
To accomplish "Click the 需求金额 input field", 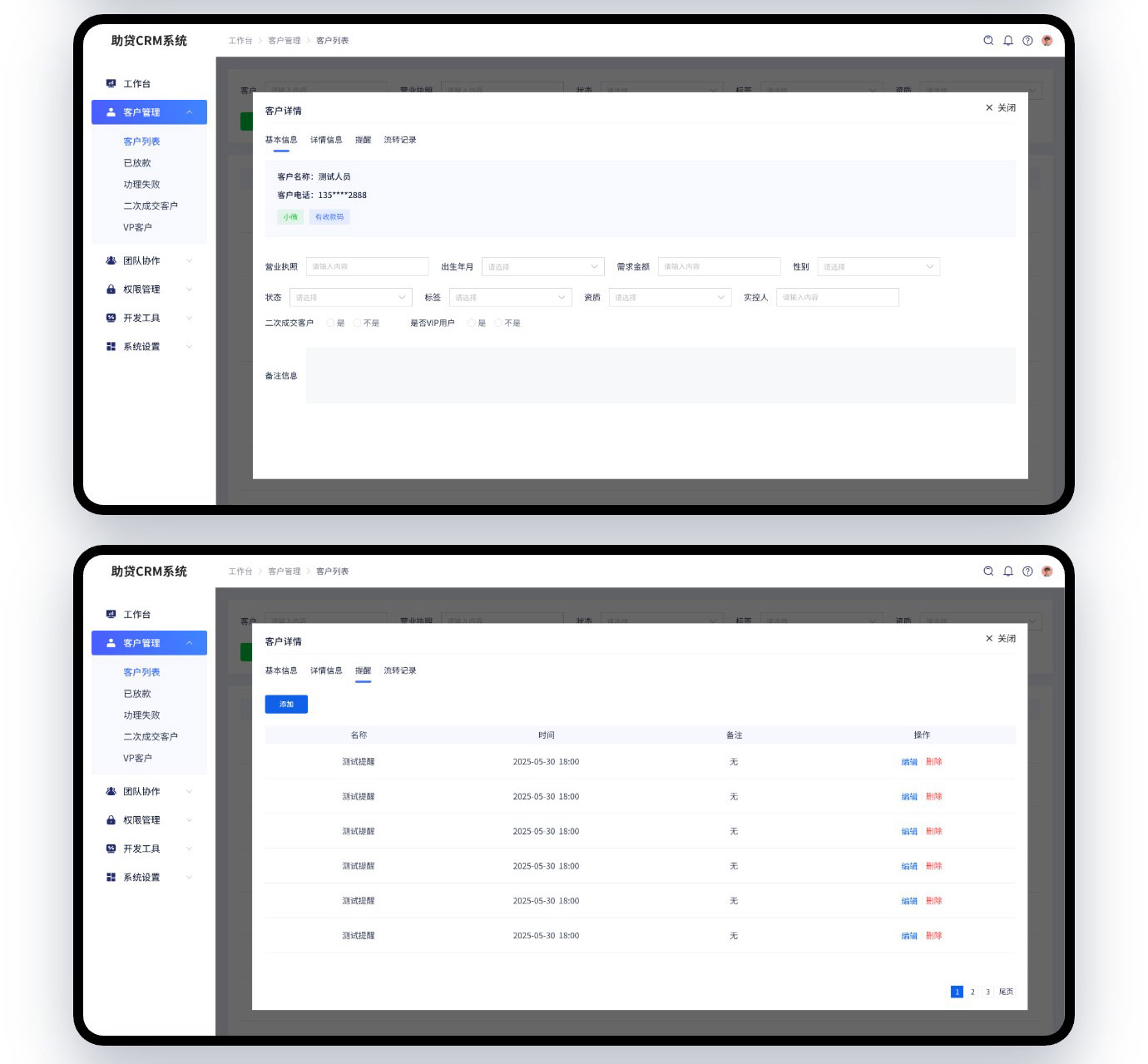I will point(719,267).
